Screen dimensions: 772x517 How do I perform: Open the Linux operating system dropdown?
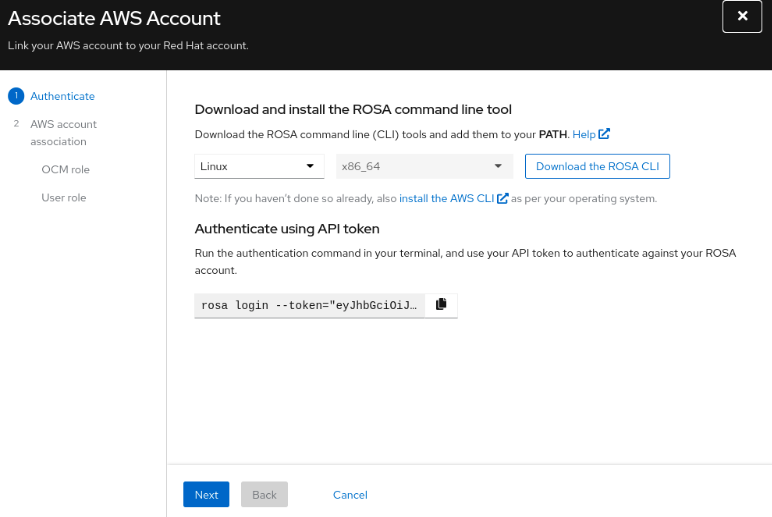(259, 166)
